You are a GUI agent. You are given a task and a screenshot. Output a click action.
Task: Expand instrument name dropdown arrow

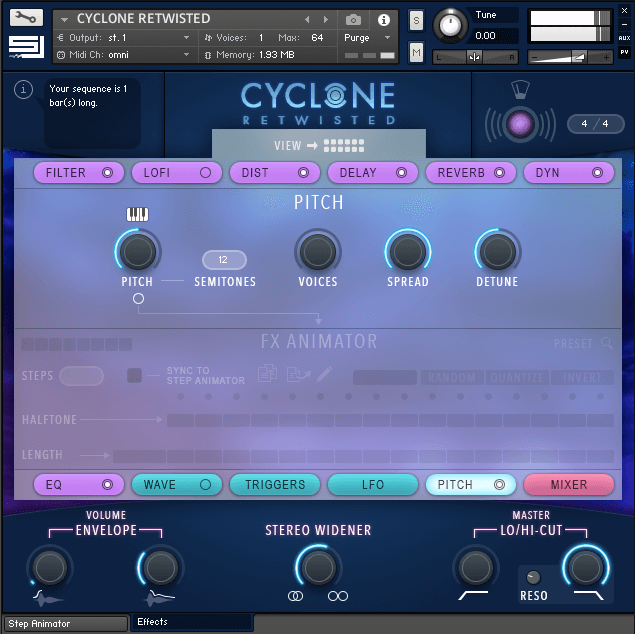click(64, 19)
